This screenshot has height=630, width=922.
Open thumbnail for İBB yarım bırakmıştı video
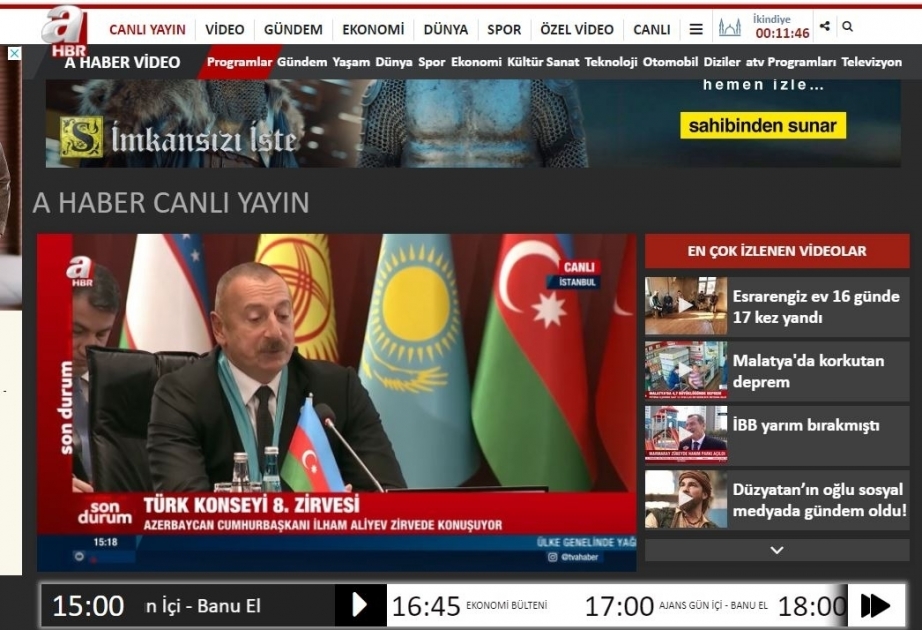[x=686, y=434]
